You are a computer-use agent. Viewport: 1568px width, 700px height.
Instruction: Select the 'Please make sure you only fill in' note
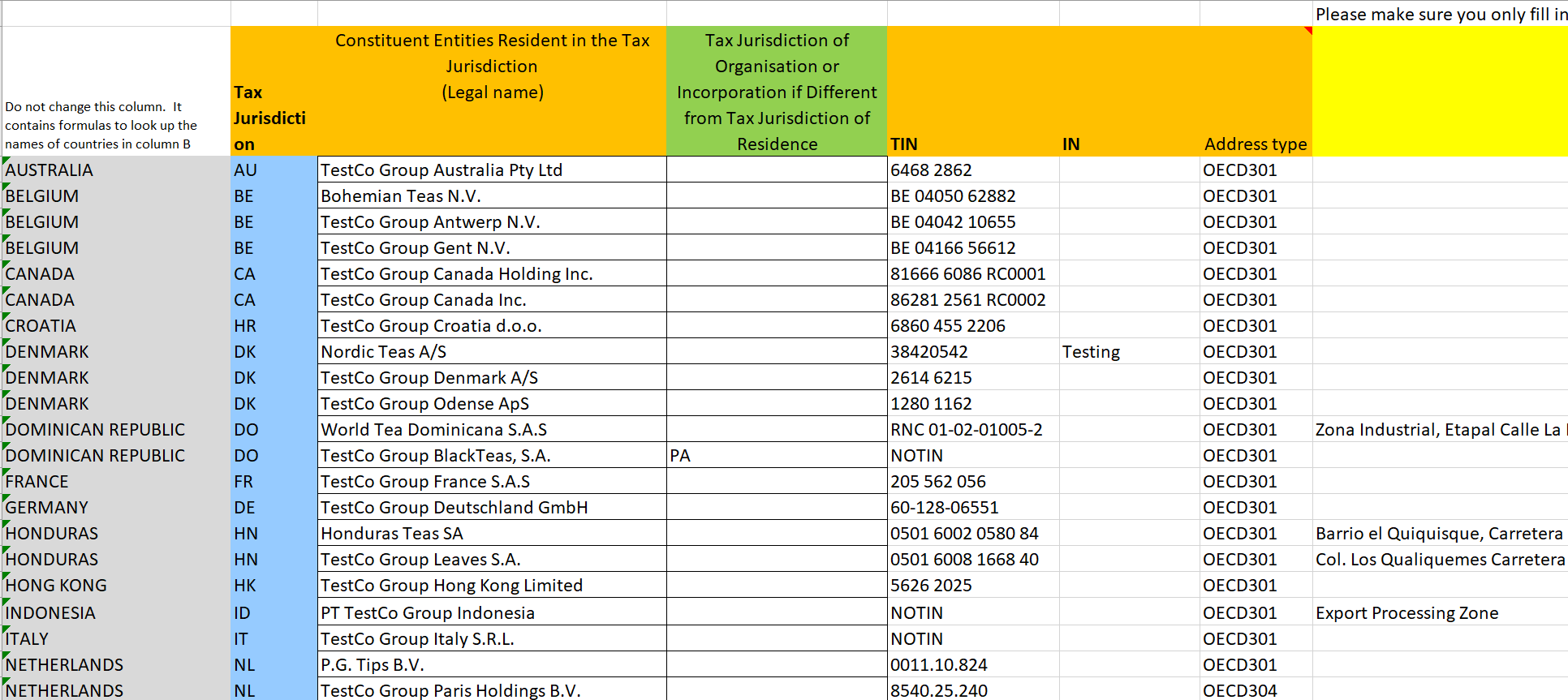pos(1439,14)
